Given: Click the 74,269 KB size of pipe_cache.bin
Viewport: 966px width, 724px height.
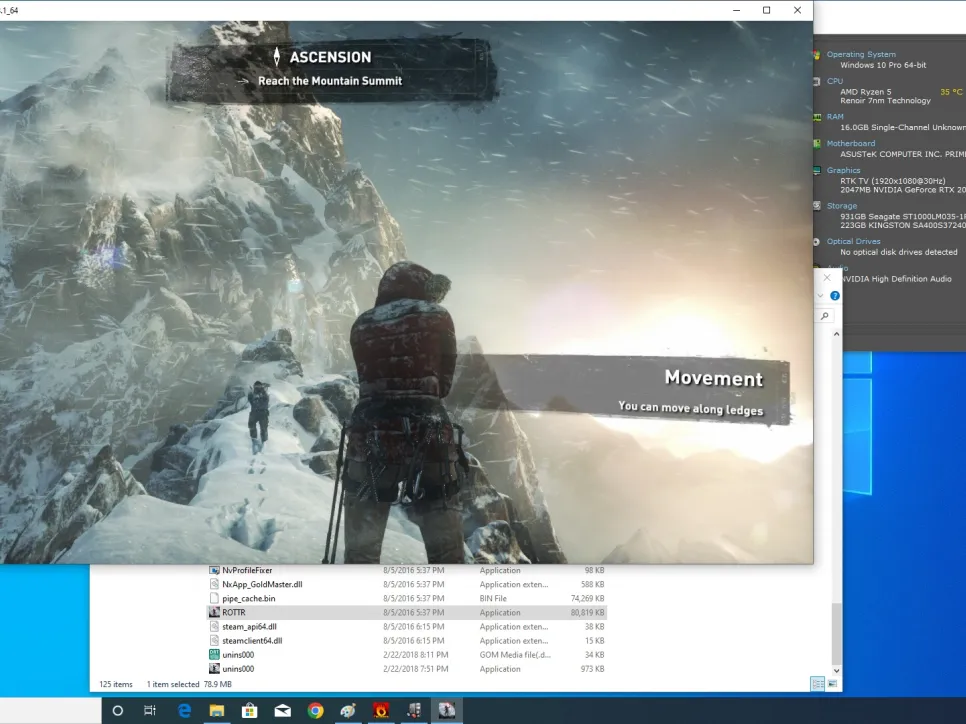Looking at the screenshot, I should coord(587,598).
